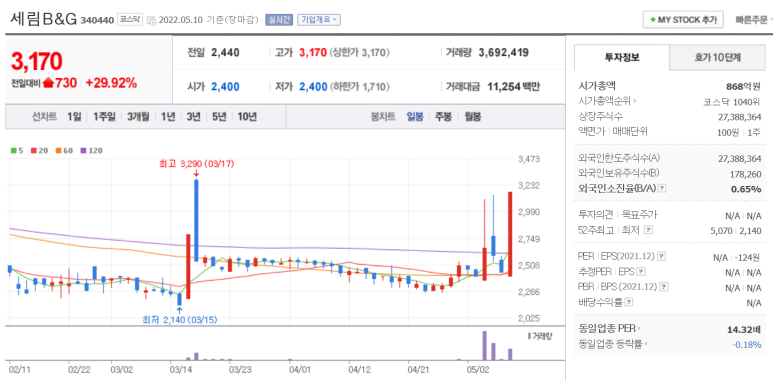
Task: Click the MY STOCK 추가 button
Action: (683, 20)
